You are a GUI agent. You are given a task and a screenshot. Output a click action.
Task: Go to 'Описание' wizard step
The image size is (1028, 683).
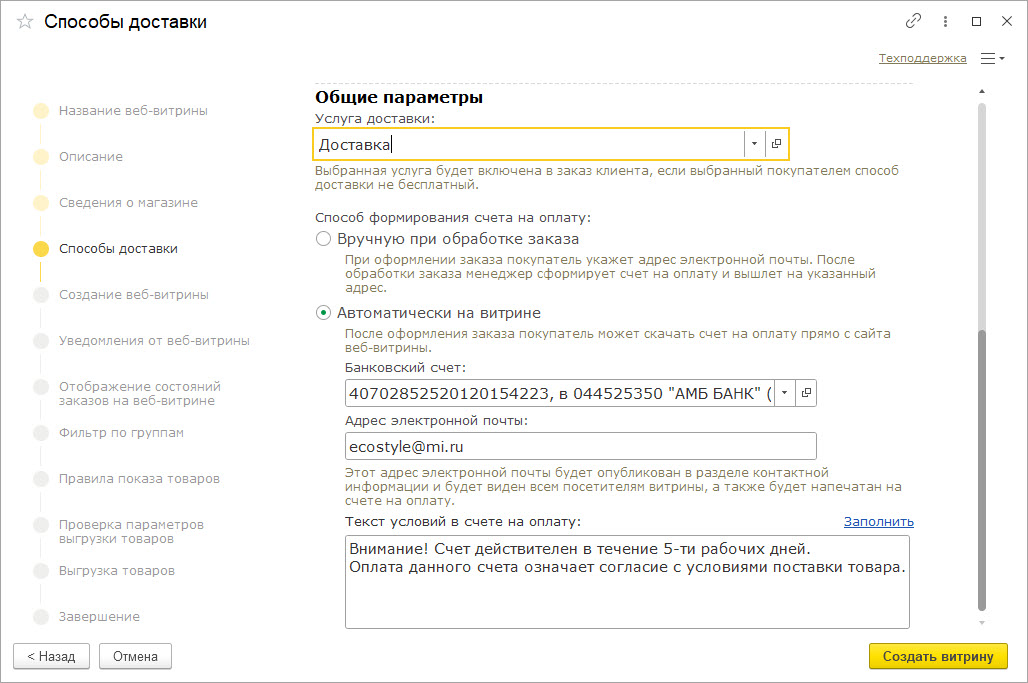(x=91, y=157)
